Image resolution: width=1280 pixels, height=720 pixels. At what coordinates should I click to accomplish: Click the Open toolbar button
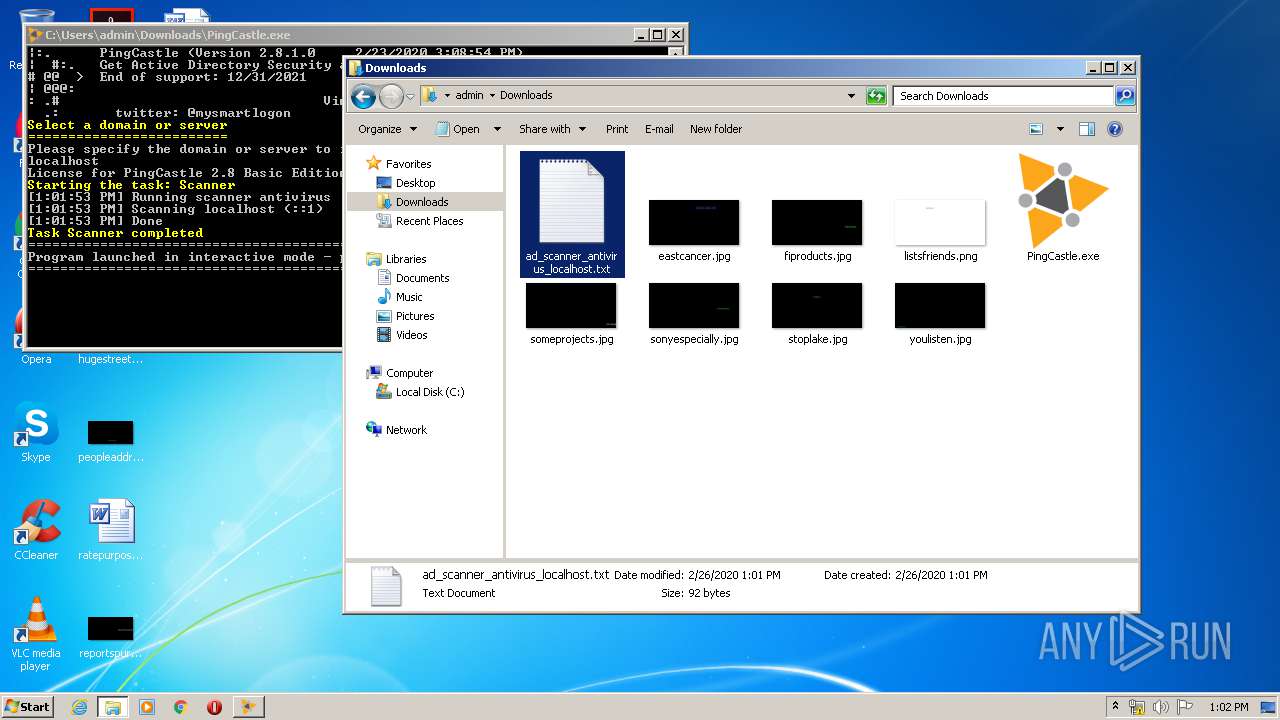459,129
